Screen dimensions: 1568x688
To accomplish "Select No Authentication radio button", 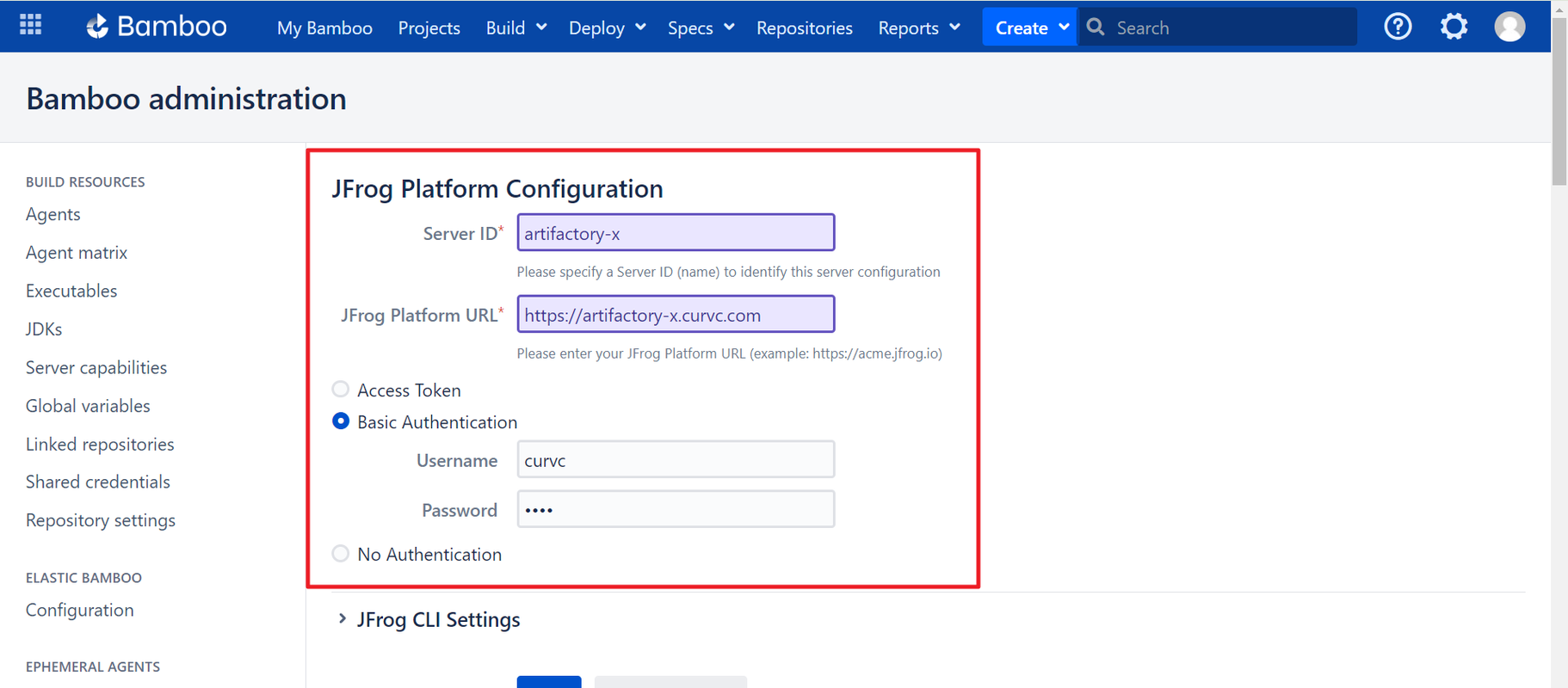I will 341,553.
